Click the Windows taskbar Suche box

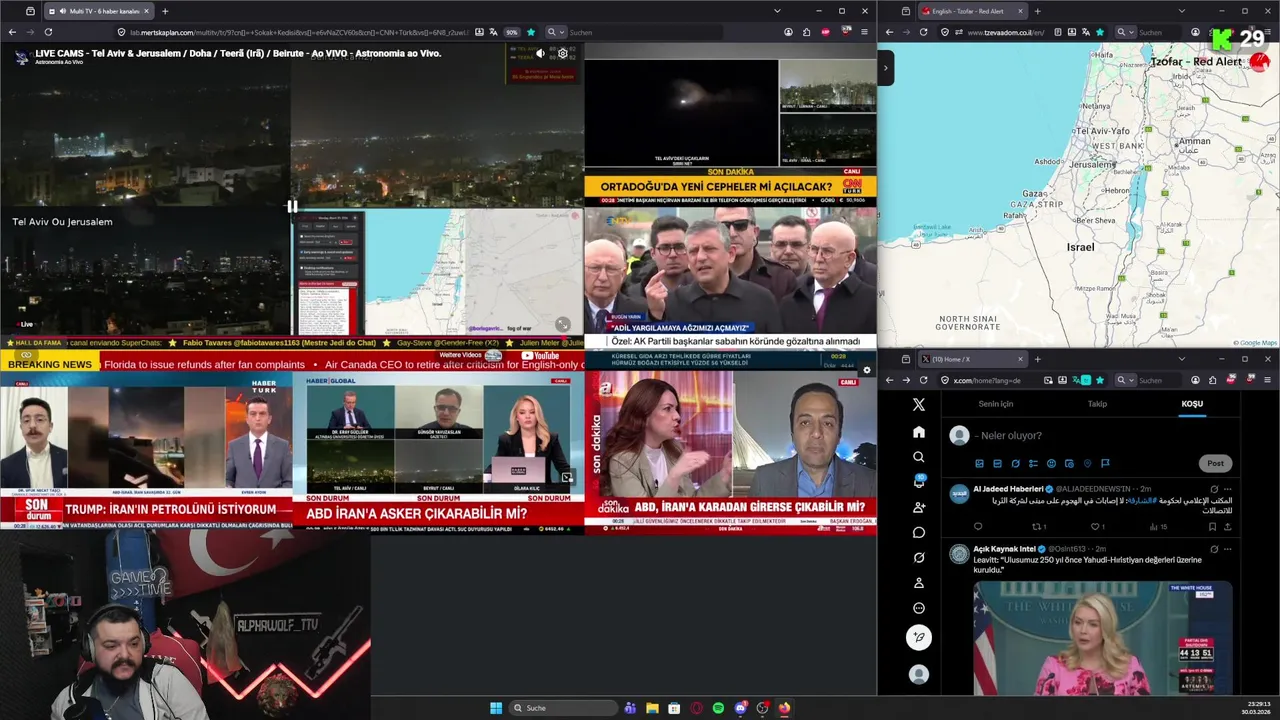pyautogui.click(x=563, y=708)
